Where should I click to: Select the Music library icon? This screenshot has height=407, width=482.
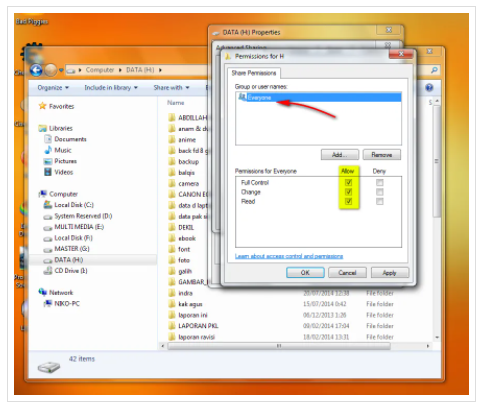[x=48, y=150]
